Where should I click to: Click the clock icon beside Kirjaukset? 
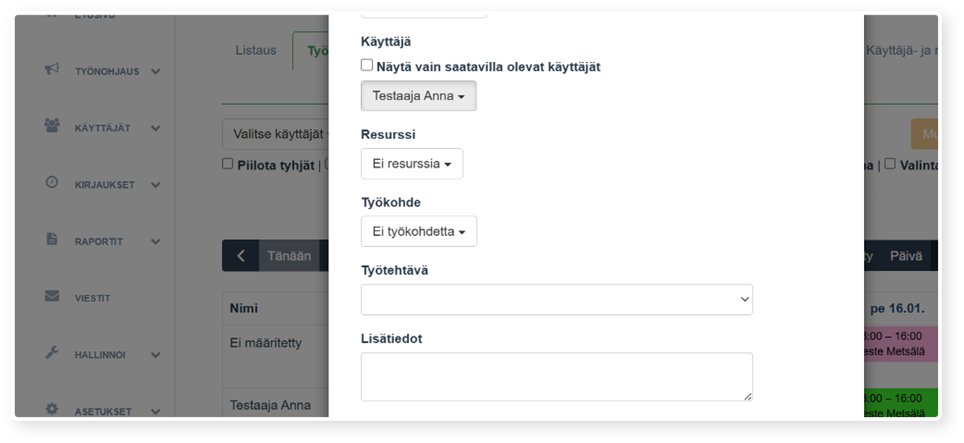(52, 182)
